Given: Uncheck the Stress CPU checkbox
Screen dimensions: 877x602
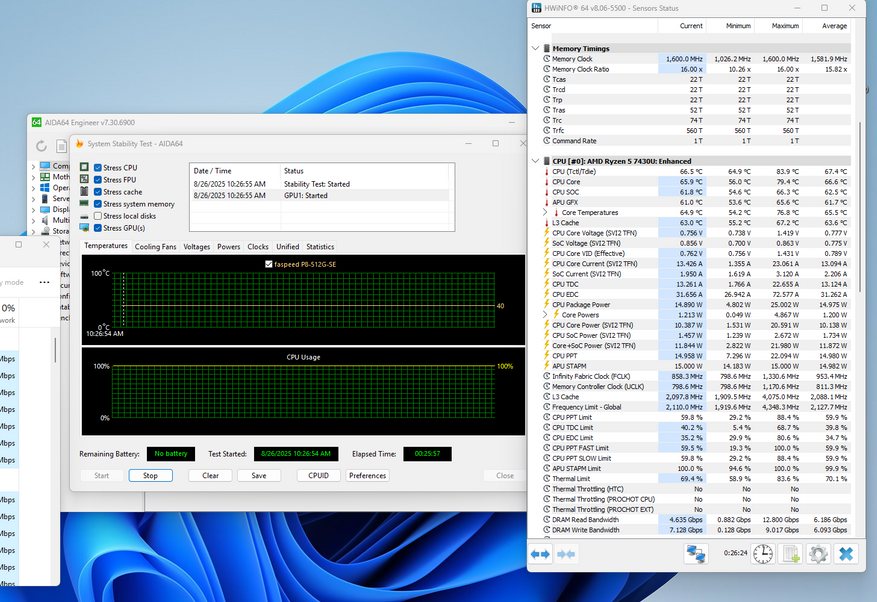Looking at the screenshot, I should coord(98,167).
